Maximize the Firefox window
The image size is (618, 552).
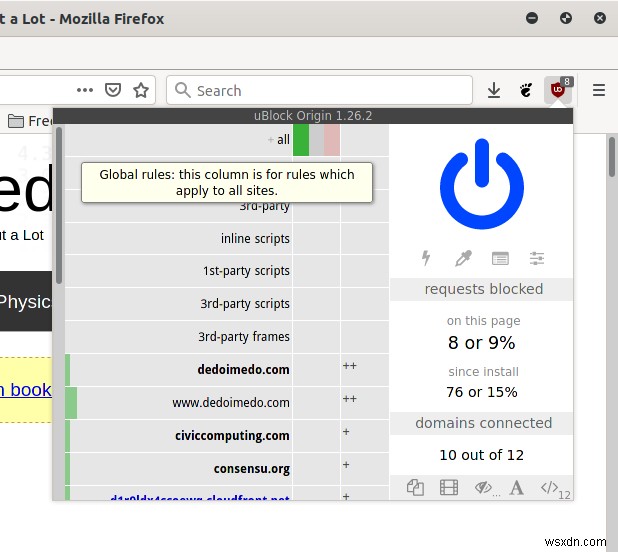pos(566,18)
